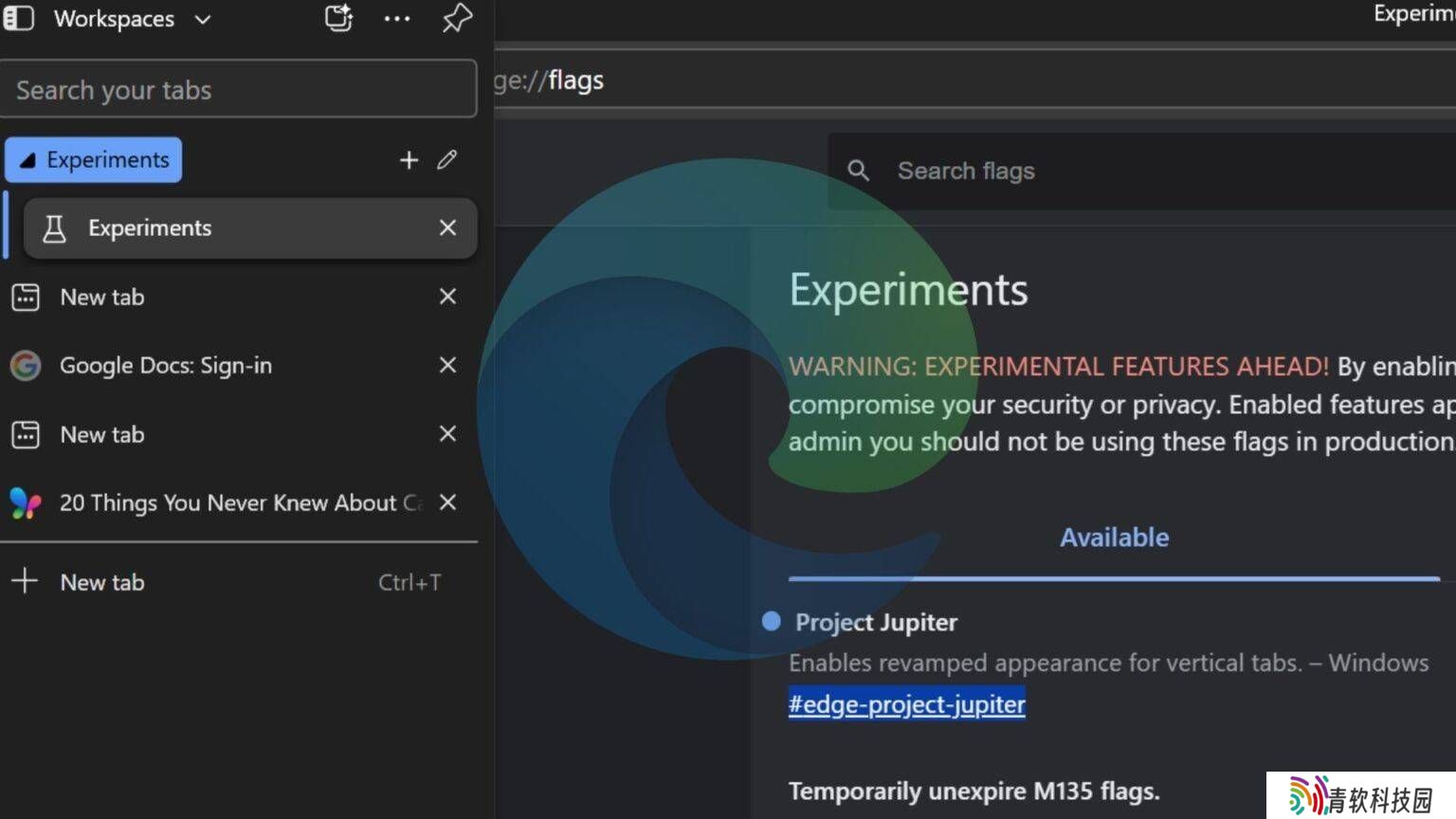1456x819 pixels.
Task: Switch to first New tab entry
Action: (x=239, y=297)
